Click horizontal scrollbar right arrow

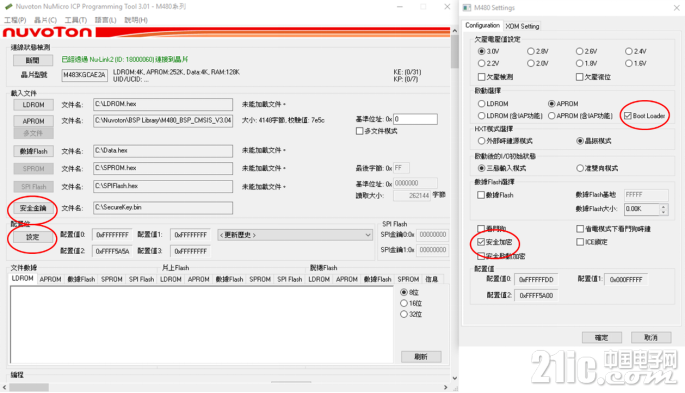click(446, 387)
